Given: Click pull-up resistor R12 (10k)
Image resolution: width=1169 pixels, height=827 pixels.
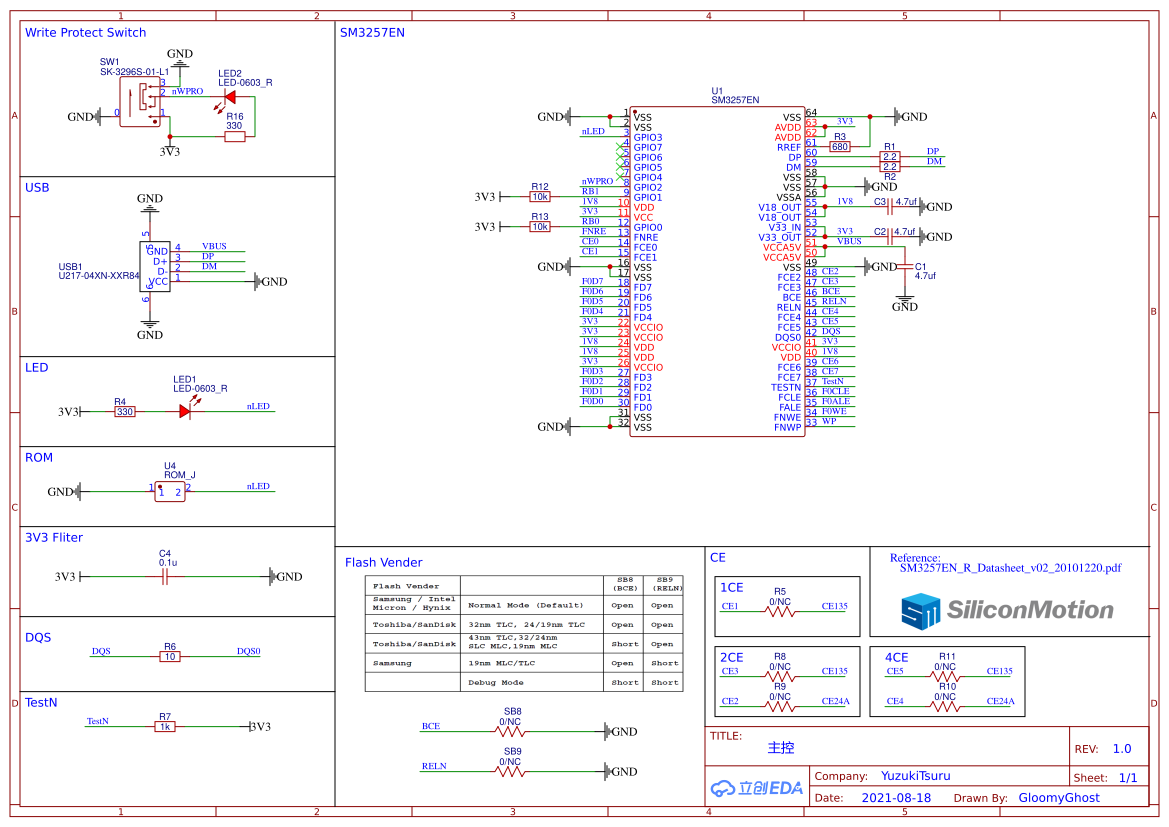Looking at the screenshot, I should (x=540, y=197).
